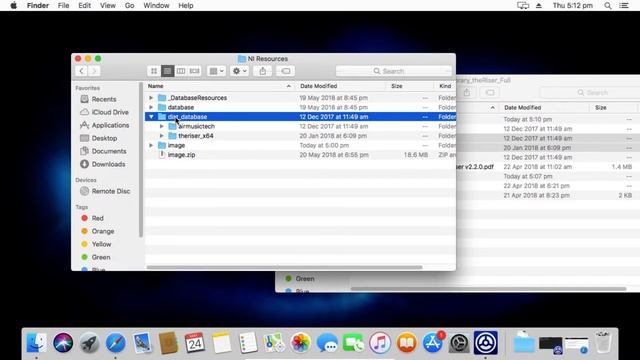640x360 pixels.
Task: Open the Window menu
Action: point(156,5)
